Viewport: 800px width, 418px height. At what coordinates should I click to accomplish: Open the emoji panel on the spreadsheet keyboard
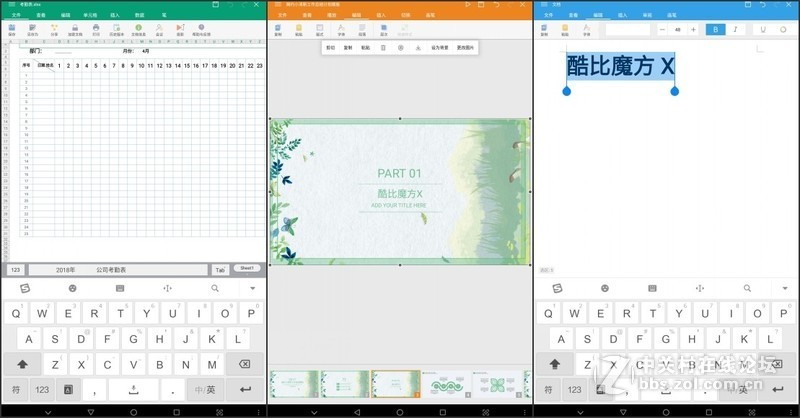72,288
